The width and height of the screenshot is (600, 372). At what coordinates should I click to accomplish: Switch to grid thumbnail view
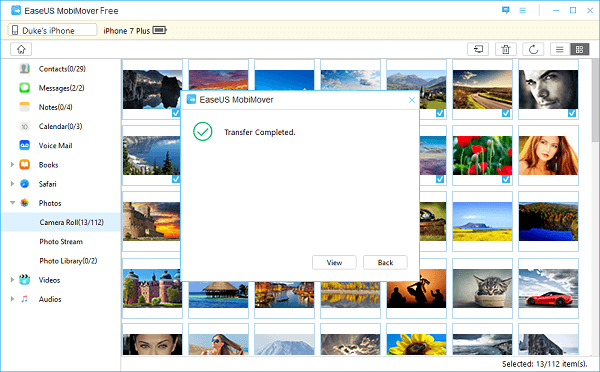coord(579,49)
